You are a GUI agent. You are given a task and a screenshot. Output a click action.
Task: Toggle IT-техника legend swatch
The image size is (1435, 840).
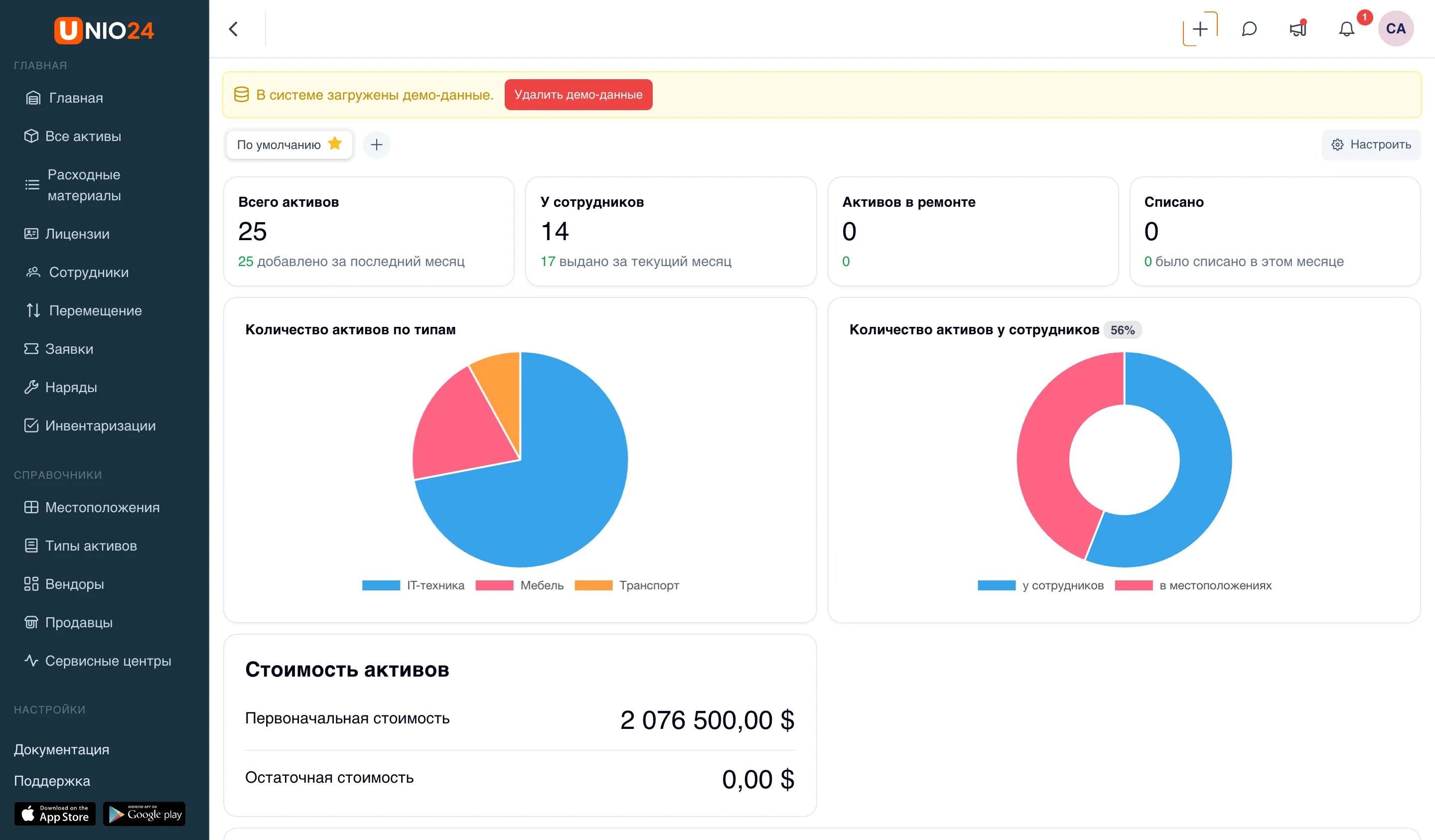tap(381, 585)
